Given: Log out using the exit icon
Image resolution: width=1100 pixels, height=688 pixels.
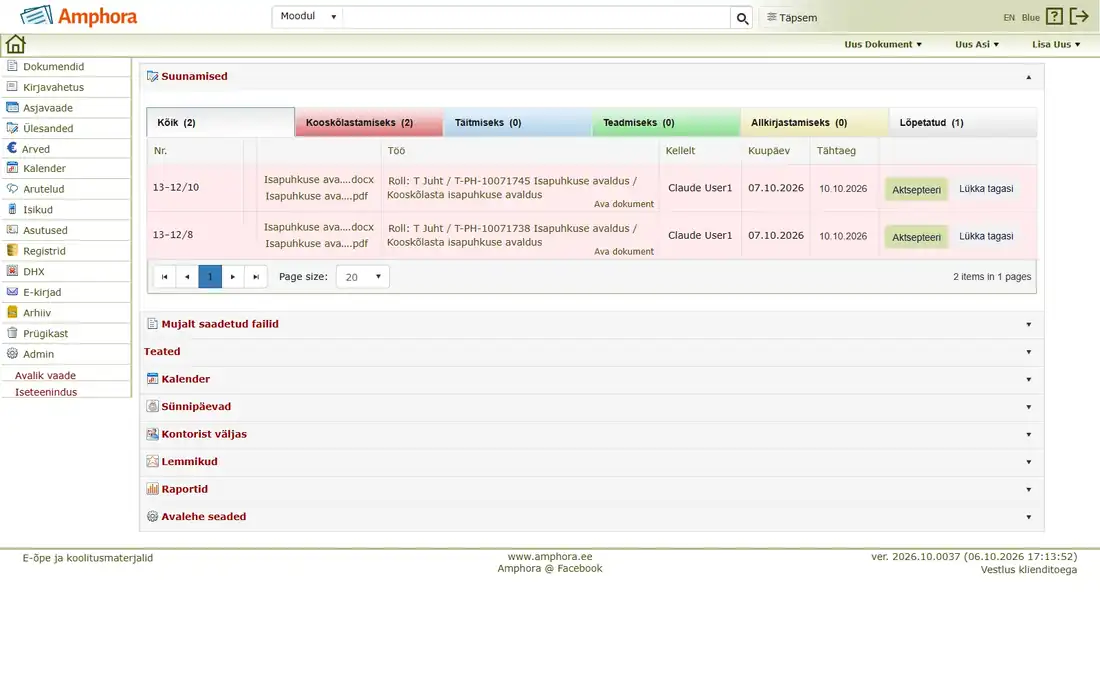Looking at the screenshot, I should [x=1079, y=17].
